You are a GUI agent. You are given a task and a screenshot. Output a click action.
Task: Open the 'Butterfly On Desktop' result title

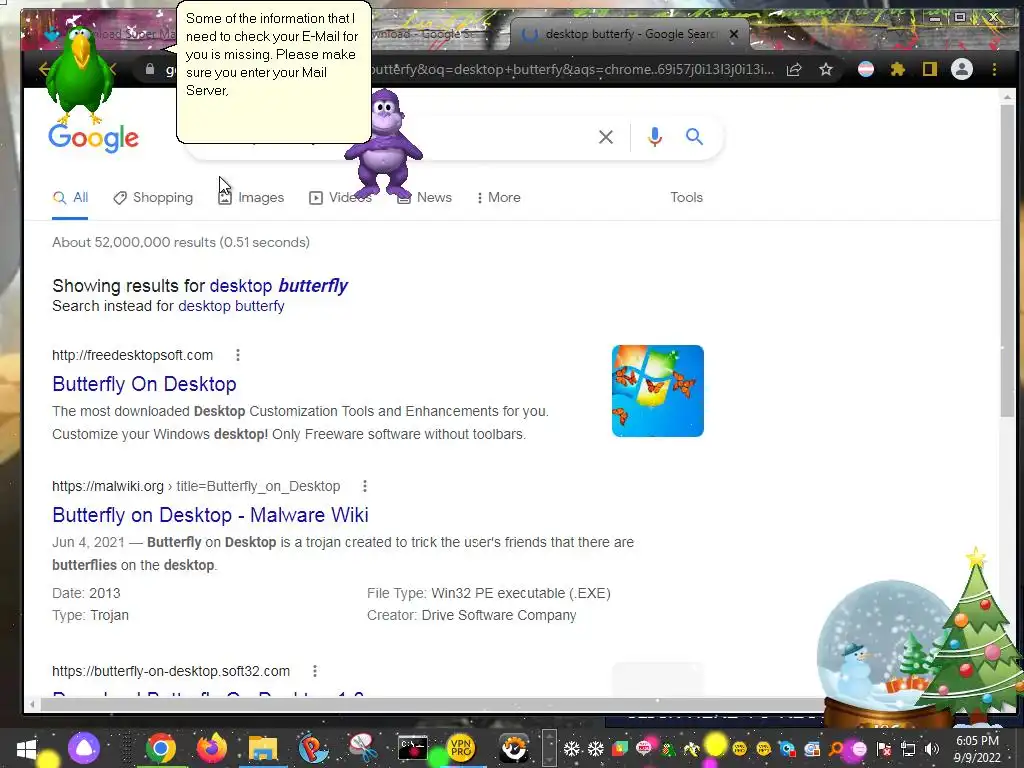(x=144, y=384)
